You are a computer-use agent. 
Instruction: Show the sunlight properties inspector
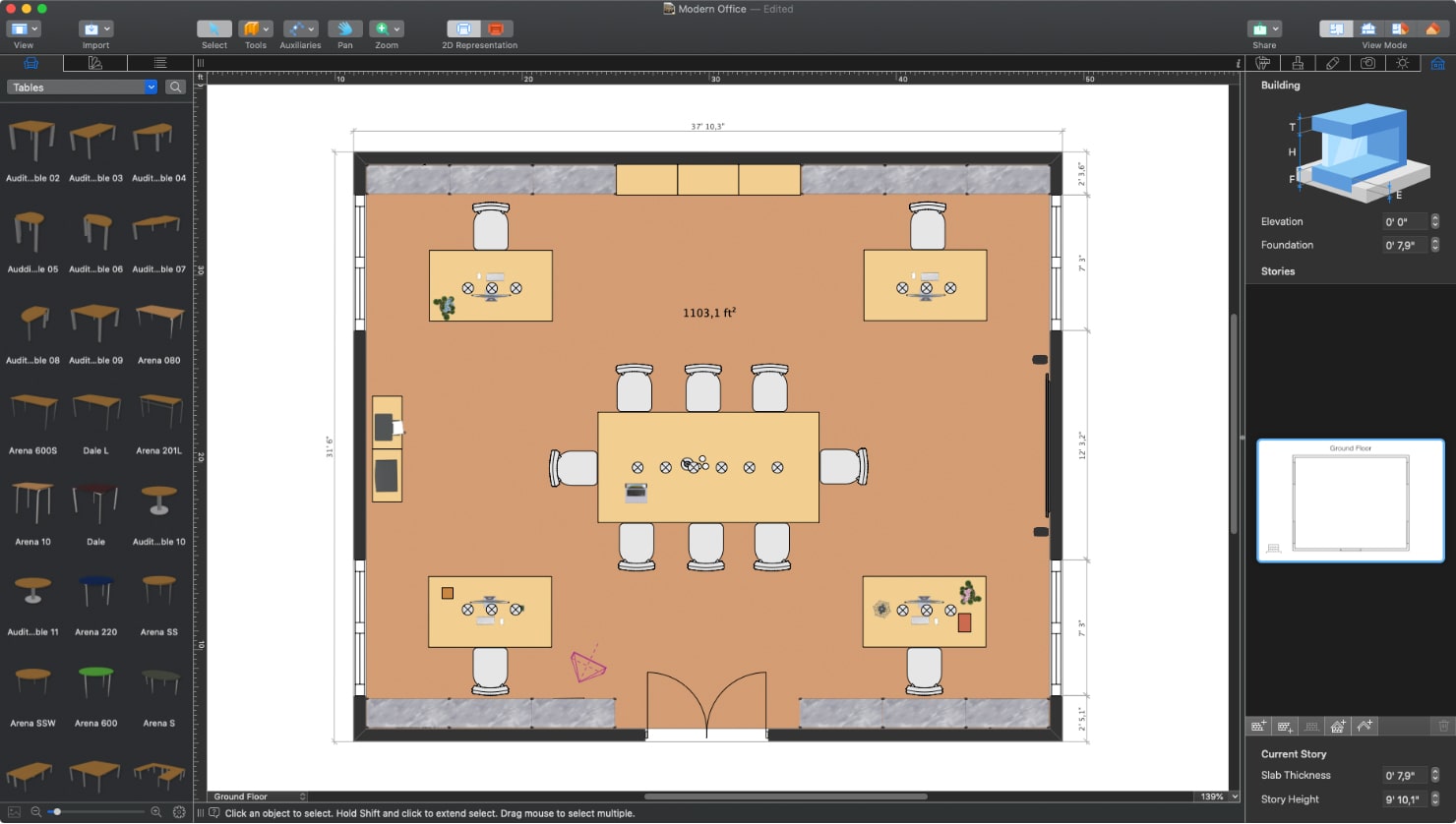click(1402, 63)
